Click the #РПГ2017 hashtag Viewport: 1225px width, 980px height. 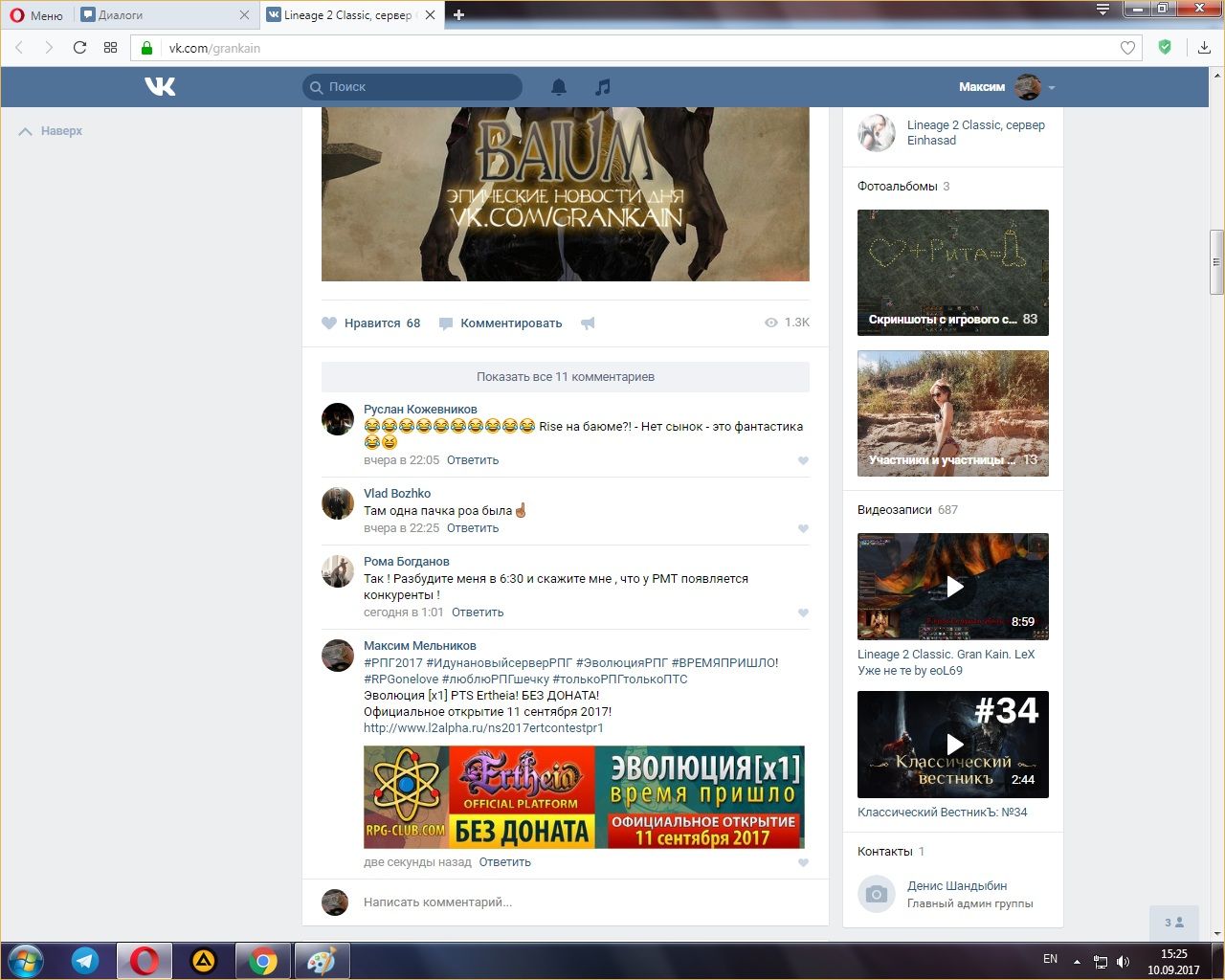(392, 663)
